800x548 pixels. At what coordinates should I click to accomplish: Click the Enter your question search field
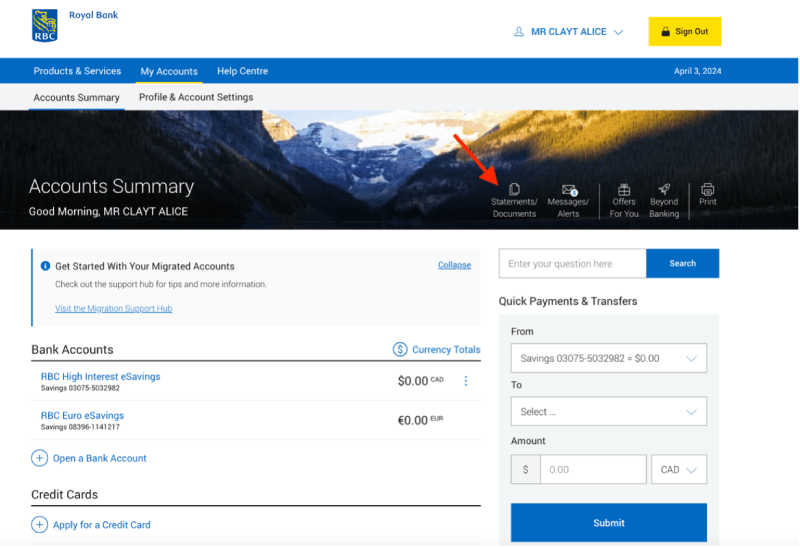point(573,264)
